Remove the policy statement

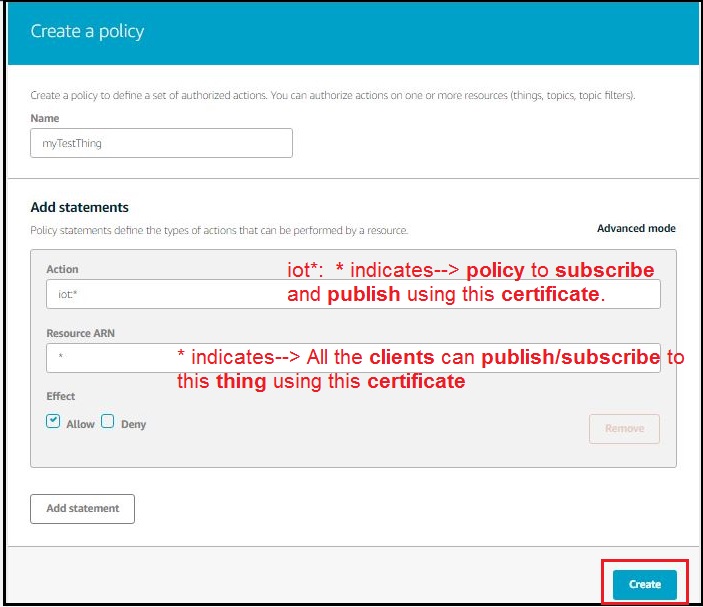point(624,429)
